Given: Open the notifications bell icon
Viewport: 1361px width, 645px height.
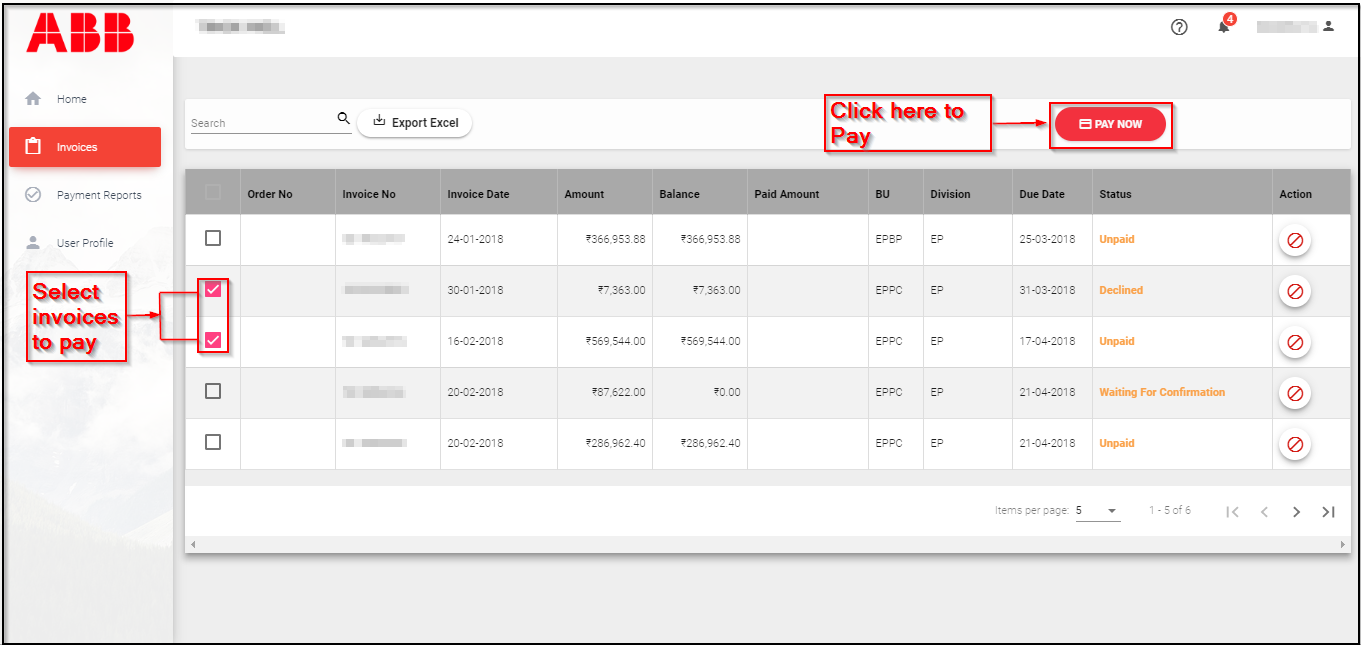Looking at the screenshot, I should point(1223,27).
